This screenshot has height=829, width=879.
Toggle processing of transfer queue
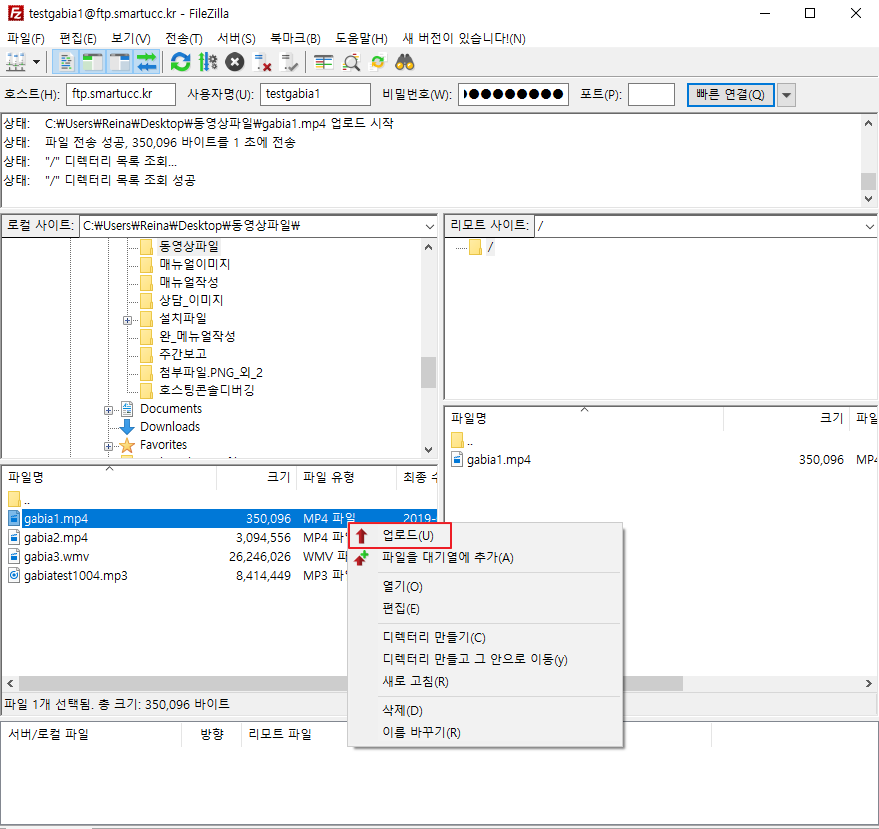click(x=208, y=62)
